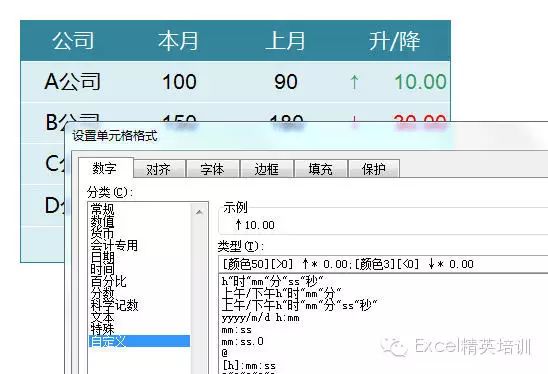Select format mm:ss
This screenshot has height=374, width=548.
[x=237, y=330]
